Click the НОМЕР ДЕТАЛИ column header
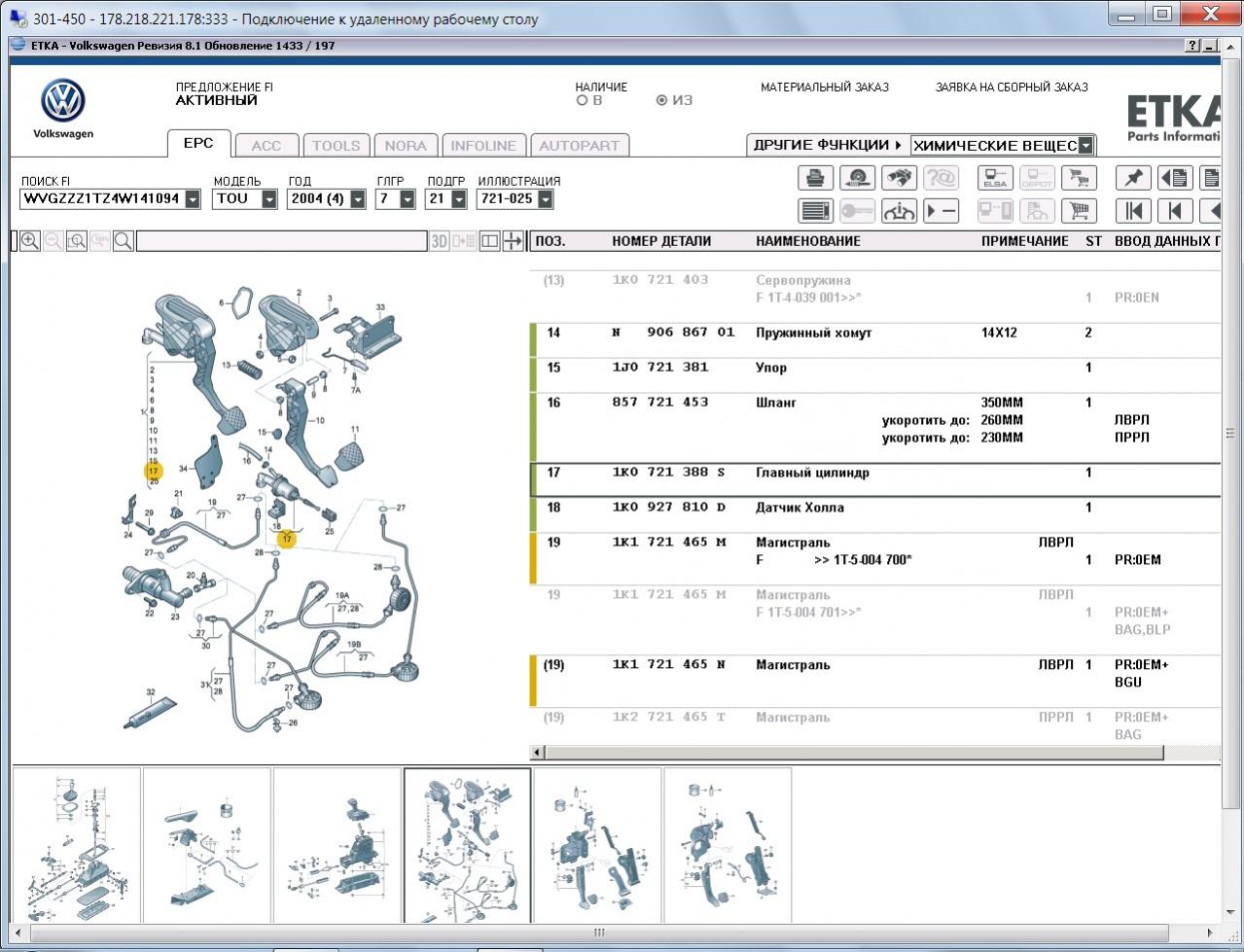The width and height of the screenshot is (1244, 952). click(x=661, y=241)
